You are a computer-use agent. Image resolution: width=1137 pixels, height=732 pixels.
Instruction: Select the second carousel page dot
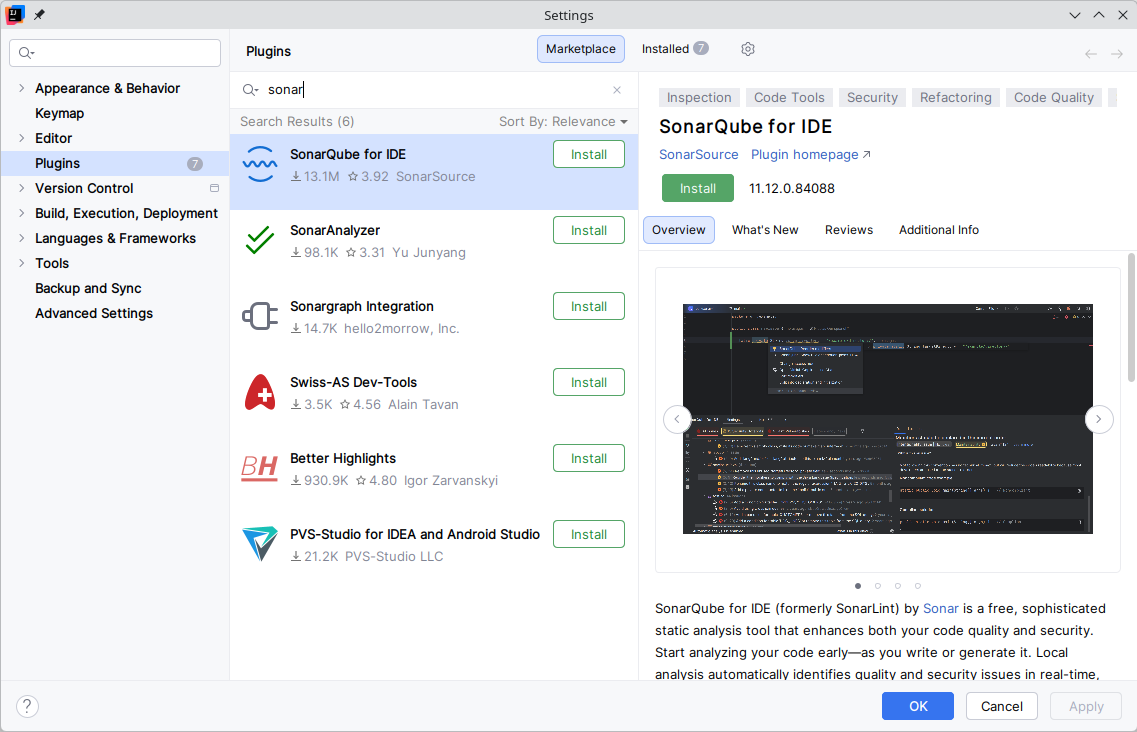click(x=877, y=585)
